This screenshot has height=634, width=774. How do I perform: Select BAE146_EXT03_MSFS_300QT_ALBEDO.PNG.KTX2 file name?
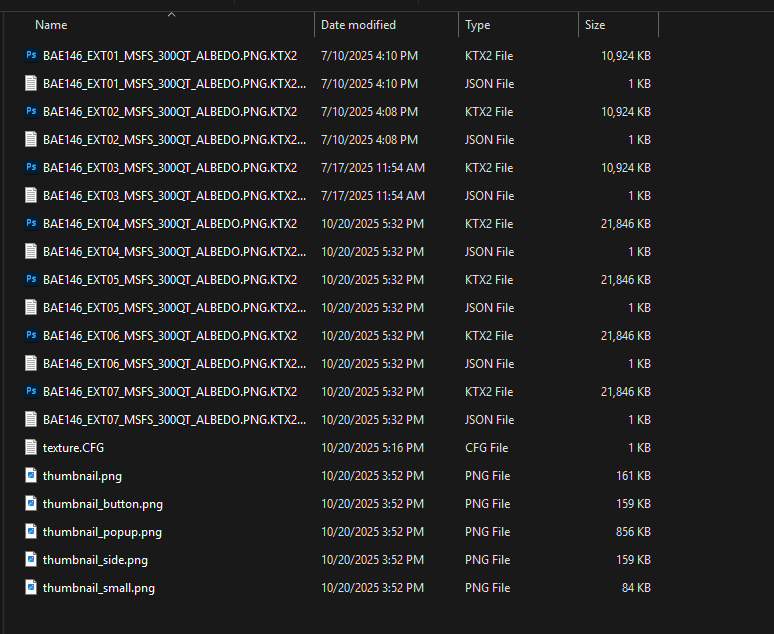pos(169,168)
